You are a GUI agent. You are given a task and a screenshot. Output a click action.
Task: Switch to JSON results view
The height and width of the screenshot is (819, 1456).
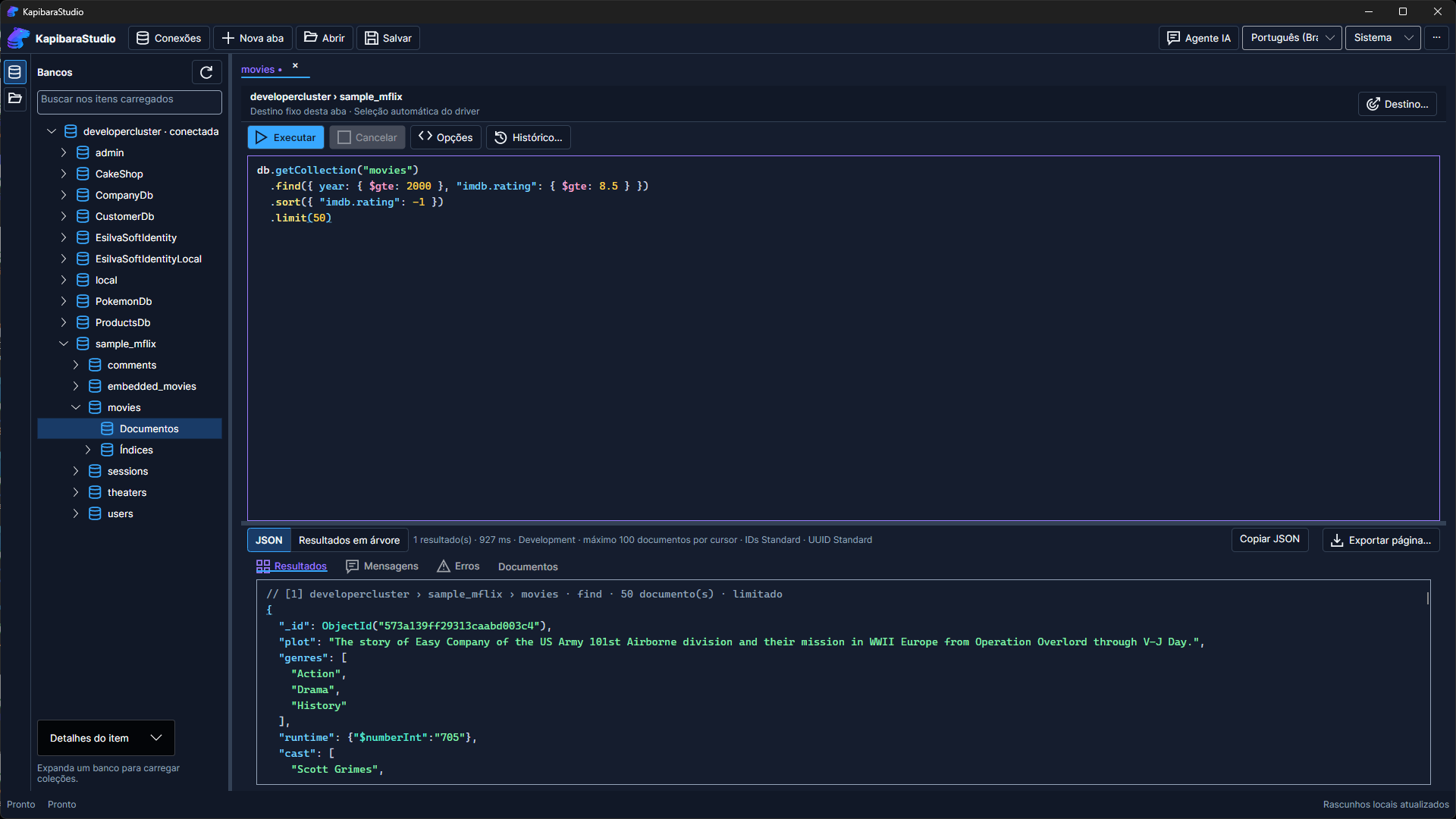269,540
